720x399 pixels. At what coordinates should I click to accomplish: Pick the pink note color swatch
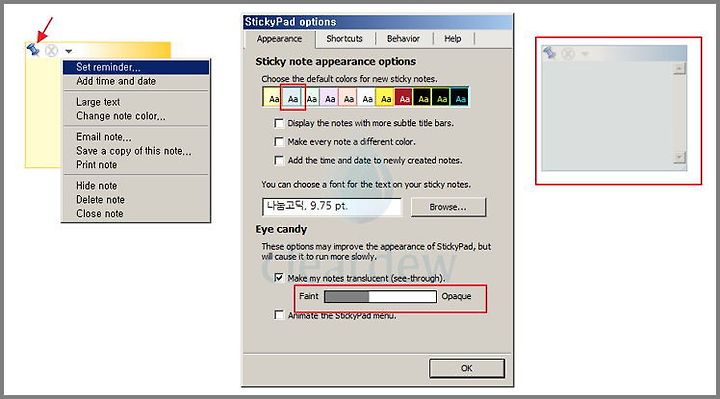click(x=349, y=97)
